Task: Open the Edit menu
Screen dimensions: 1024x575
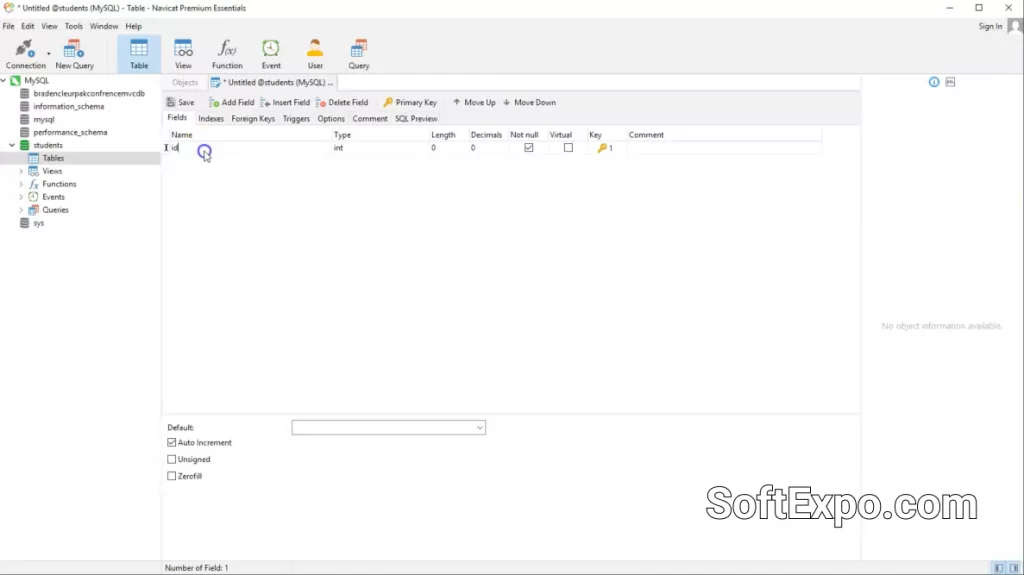Action: click(27, 26)
